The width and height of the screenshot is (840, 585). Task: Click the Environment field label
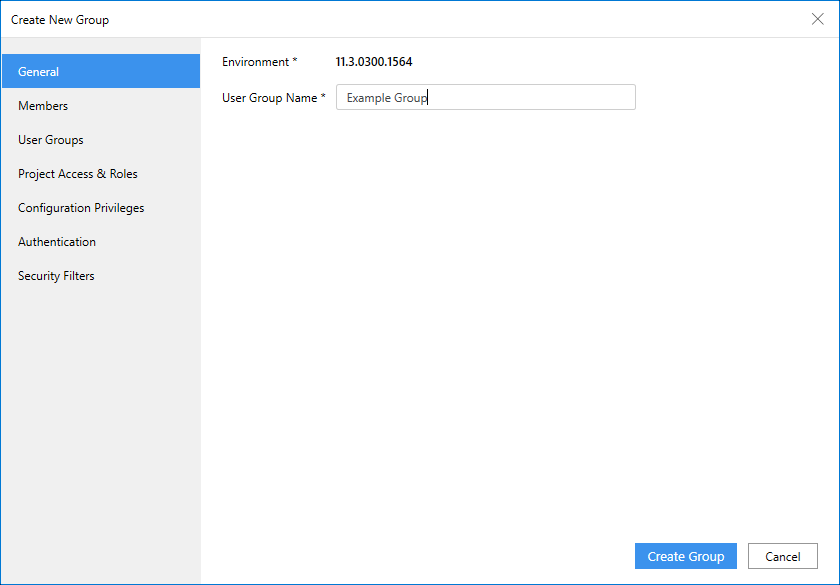coord(255,62)
